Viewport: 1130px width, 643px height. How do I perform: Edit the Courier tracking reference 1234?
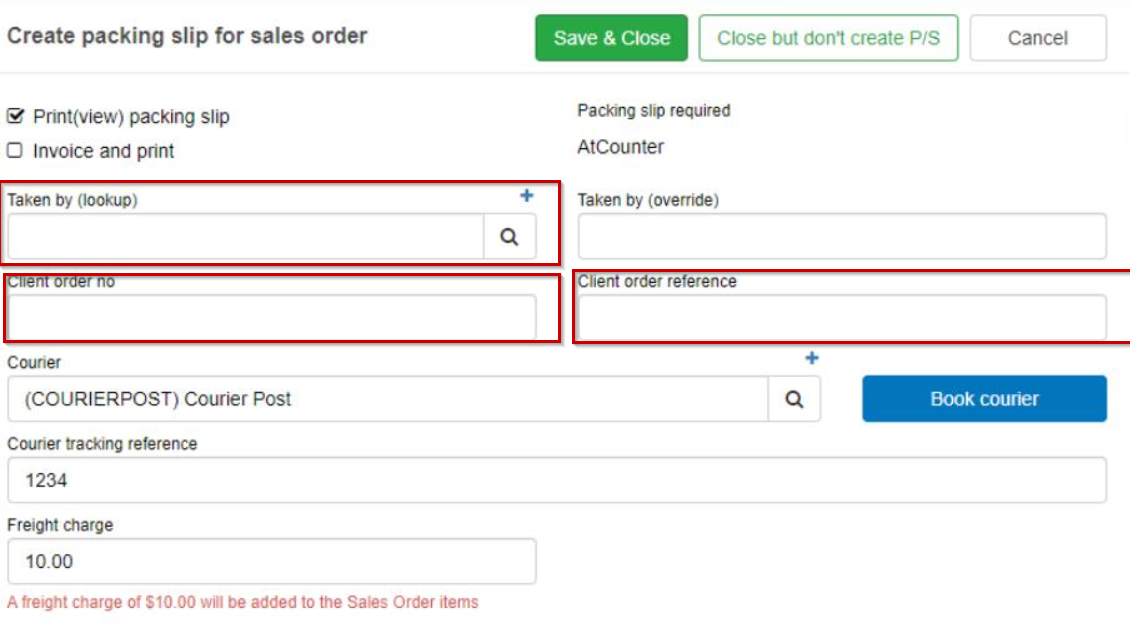tap(557, 480)
